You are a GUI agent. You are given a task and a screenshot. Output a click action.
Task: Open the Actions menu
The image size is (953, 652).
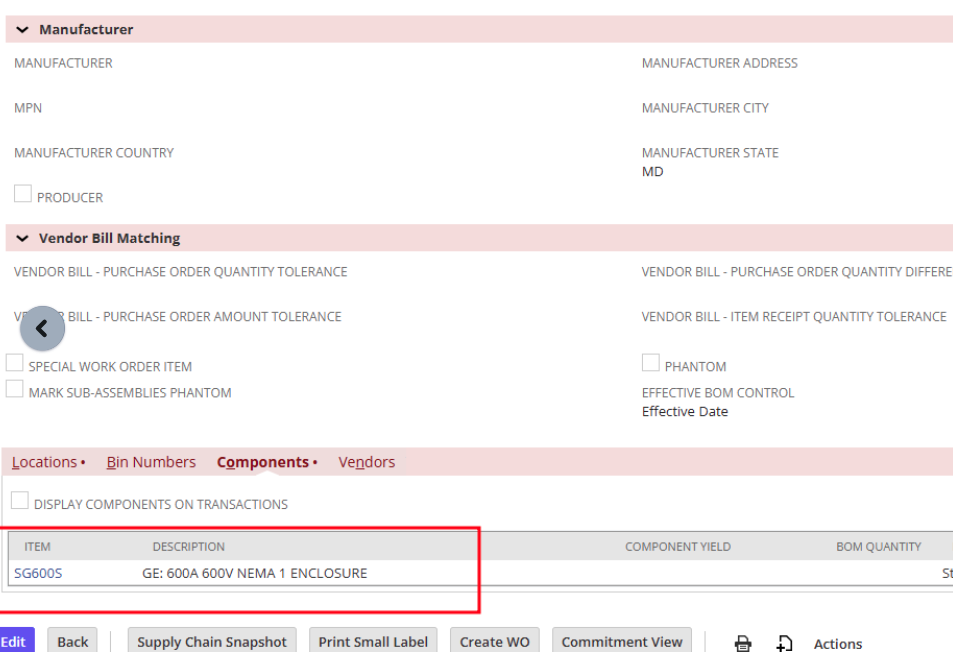pos(837,643)
